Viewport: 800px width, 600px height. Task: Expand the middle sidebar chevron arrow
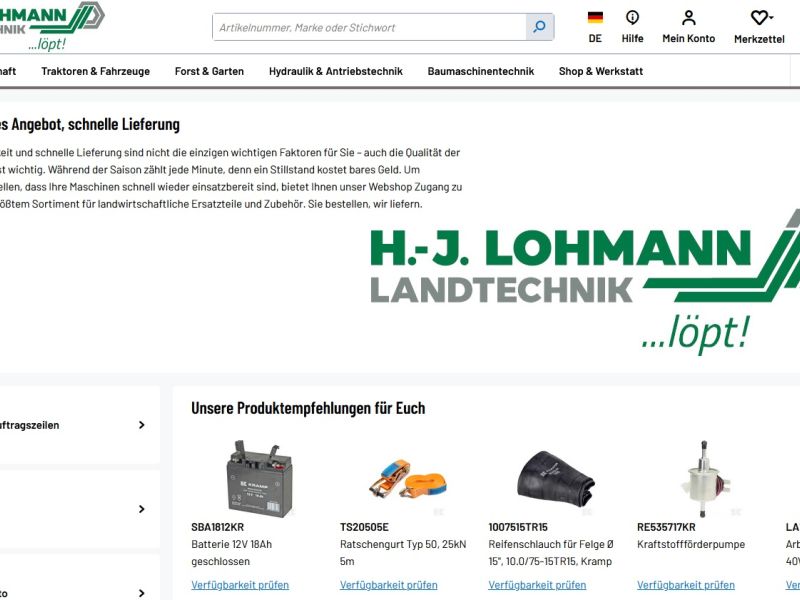pyautogui.click(x=141, y=509)
